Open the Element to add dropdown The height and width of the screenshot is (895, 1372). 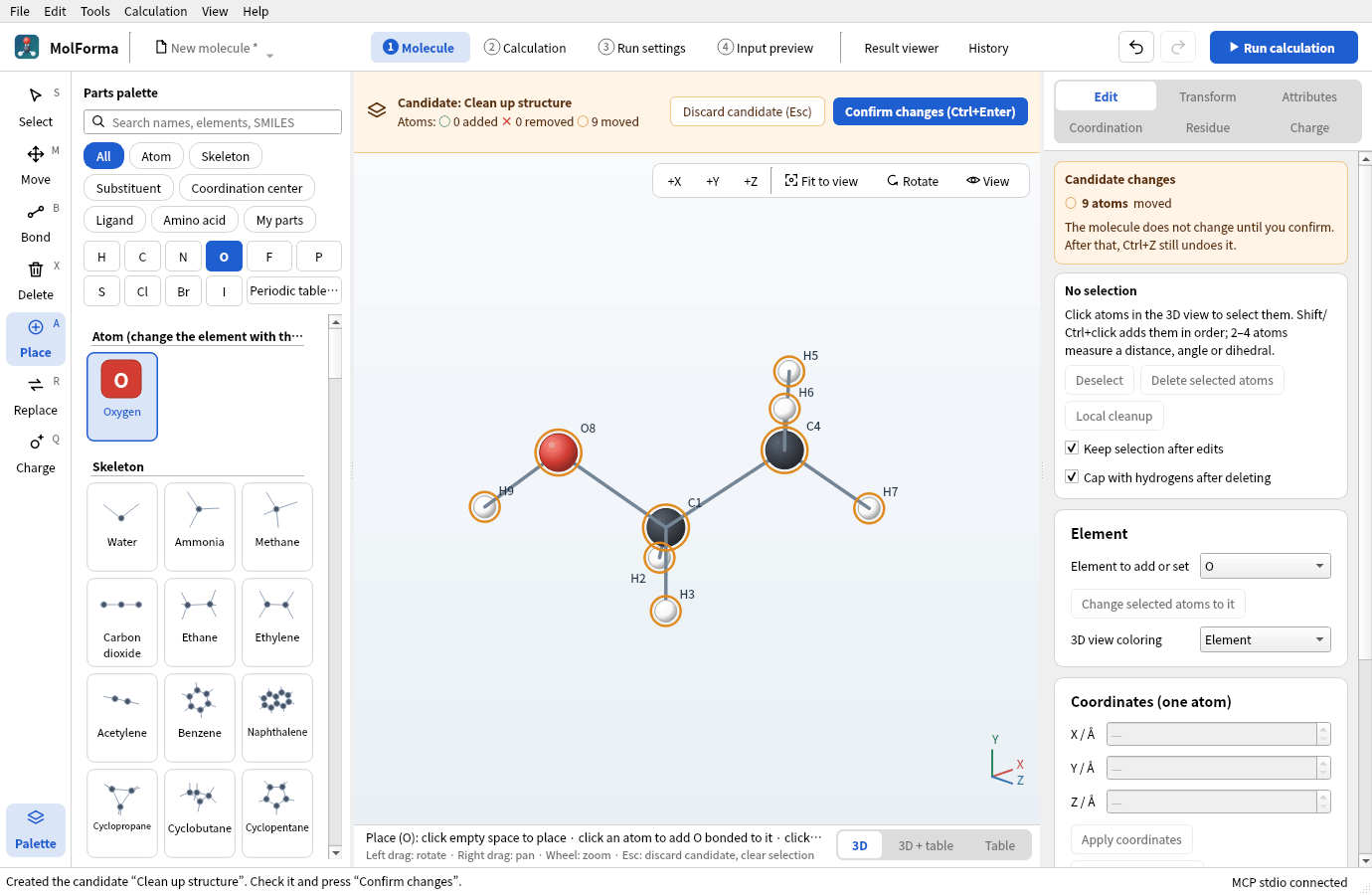[x=1266, y=566]
